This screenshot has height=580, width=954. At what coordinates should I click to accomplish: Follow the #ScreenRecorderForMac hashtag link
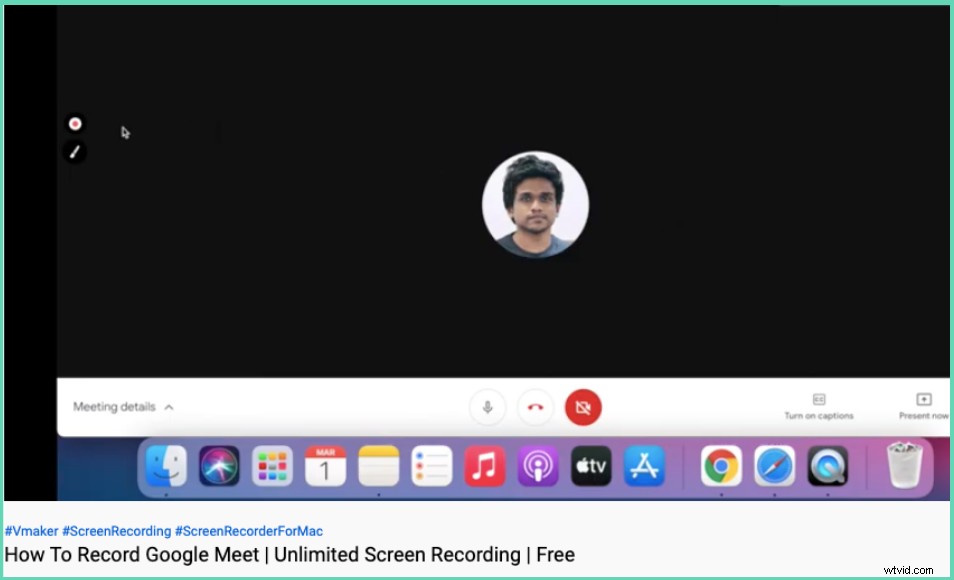coord(248,531)
